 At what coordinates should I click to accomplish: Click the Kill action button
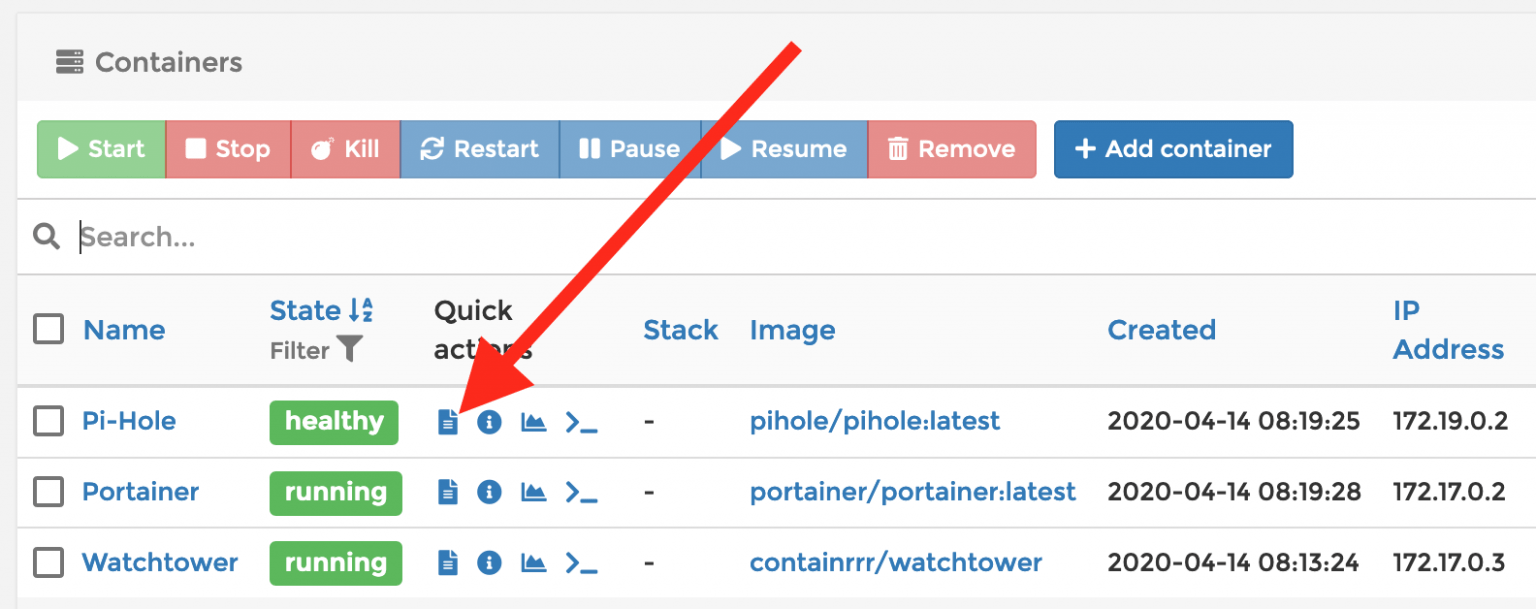pyautogui.click(x=345, y=149)
